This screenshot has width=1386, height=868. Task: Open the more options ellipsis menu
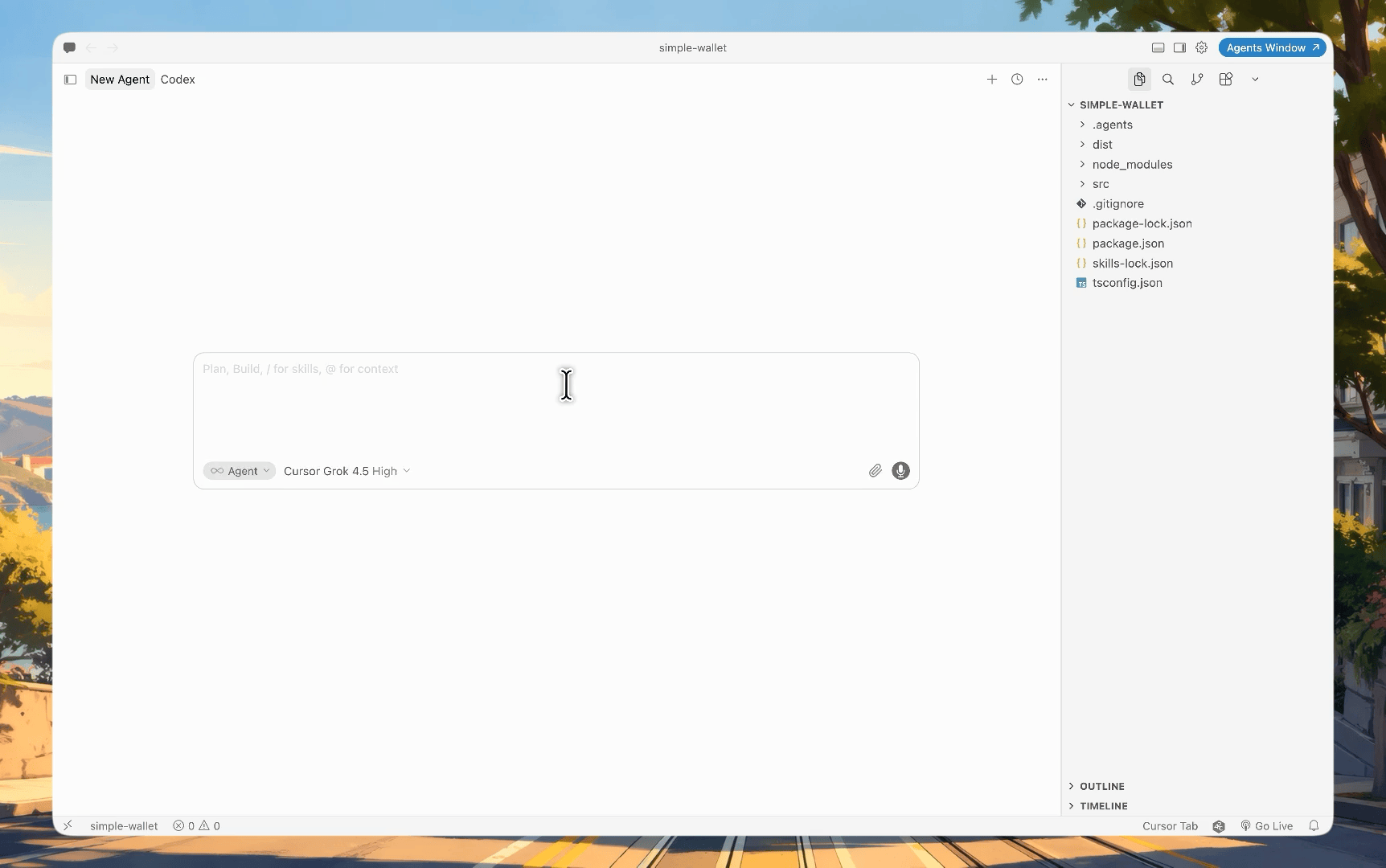click(x=1043, y=80)
